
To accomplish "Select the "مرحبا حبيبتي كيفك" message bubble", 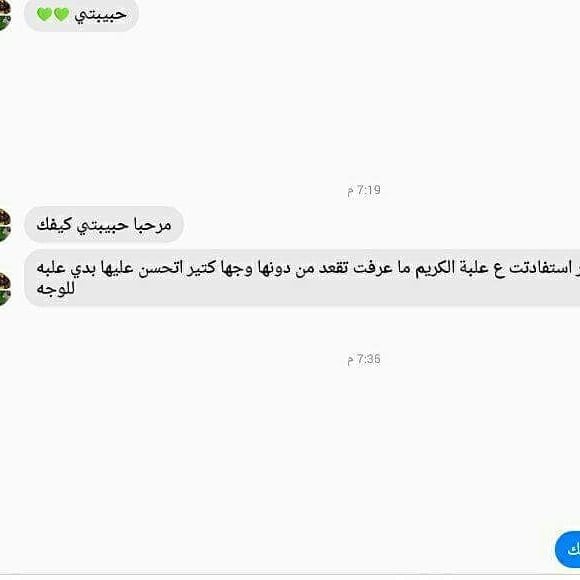I will (104, 225).
